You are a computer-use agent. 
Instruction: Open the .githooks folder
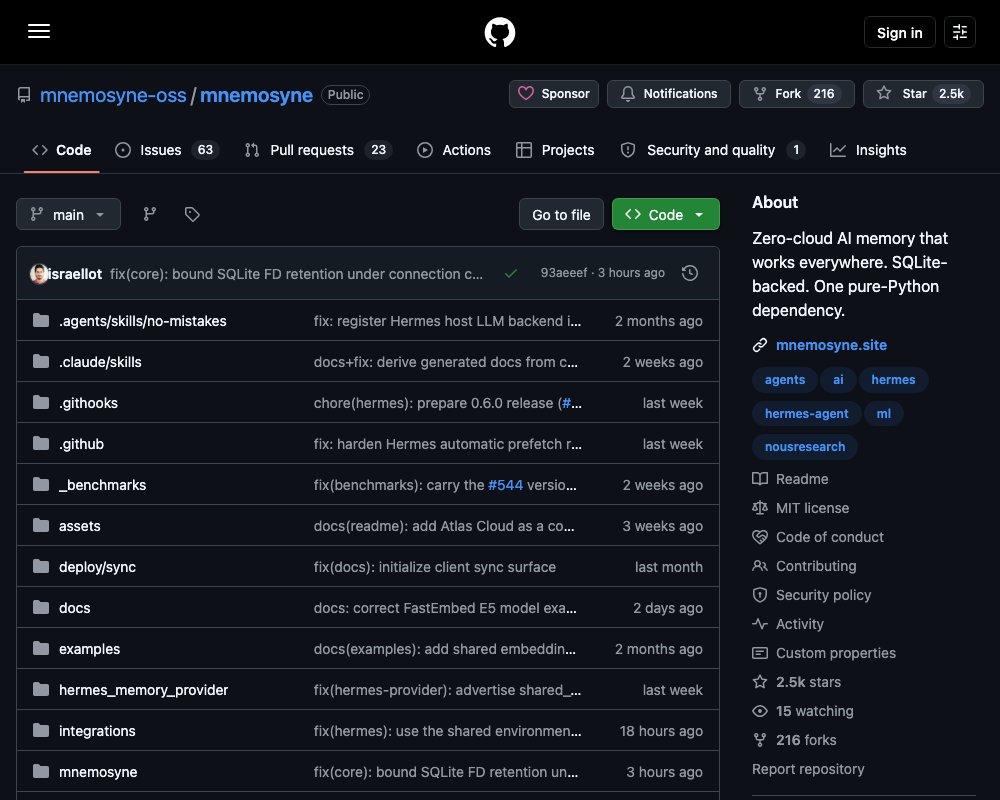88,403
